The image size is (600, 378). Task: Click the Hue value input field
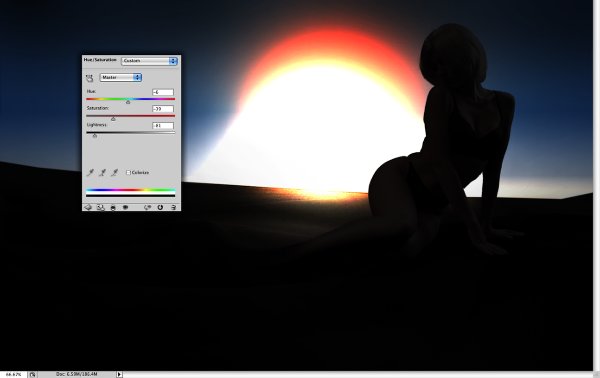[163, 92]
